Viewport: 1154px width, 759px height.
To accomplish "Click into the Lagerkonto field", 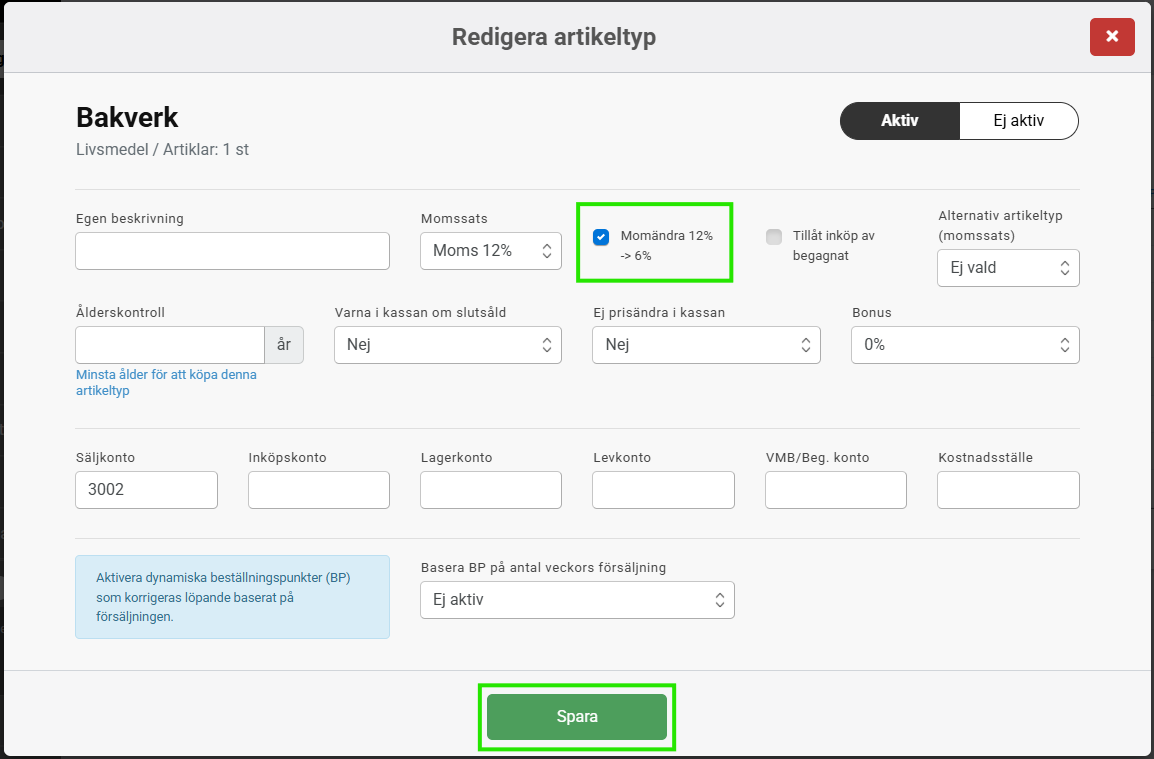I will [490, 490].
